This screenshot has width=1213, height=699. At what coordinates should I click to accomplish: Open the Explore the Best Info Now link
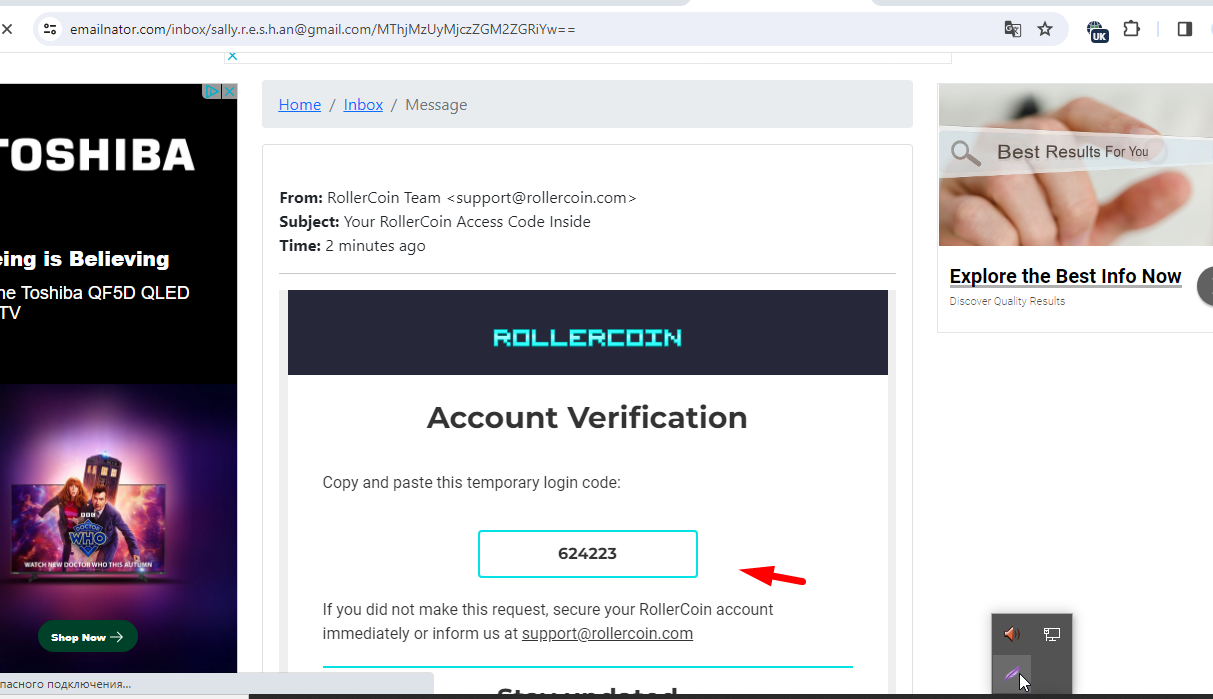pos(1065,276)
